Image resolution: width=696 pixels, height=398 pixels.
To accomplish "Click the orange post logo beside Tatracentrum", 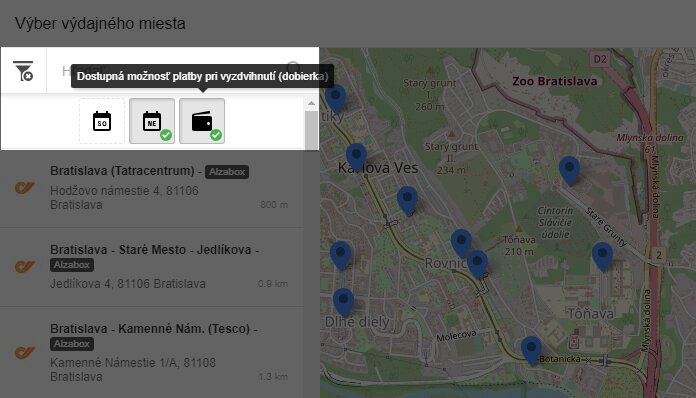I will coord(24,188).
